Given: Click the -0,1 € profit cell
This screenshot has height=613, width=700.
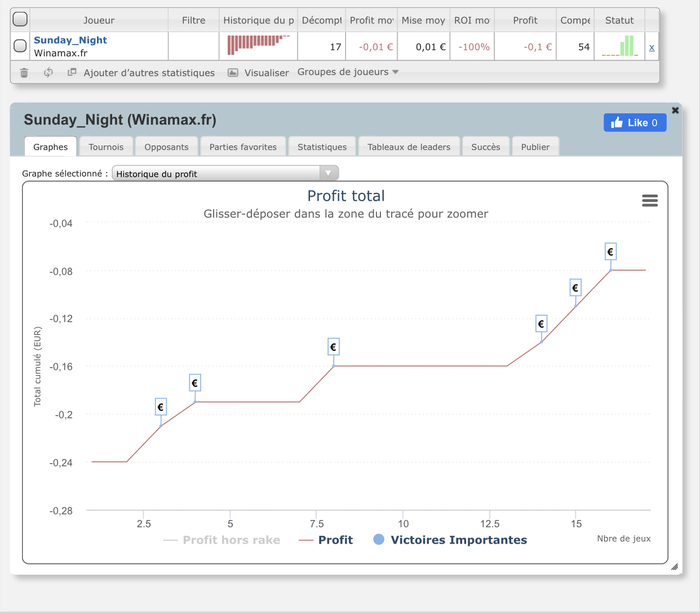Looking at the screenshot, I should coord(525,46).
